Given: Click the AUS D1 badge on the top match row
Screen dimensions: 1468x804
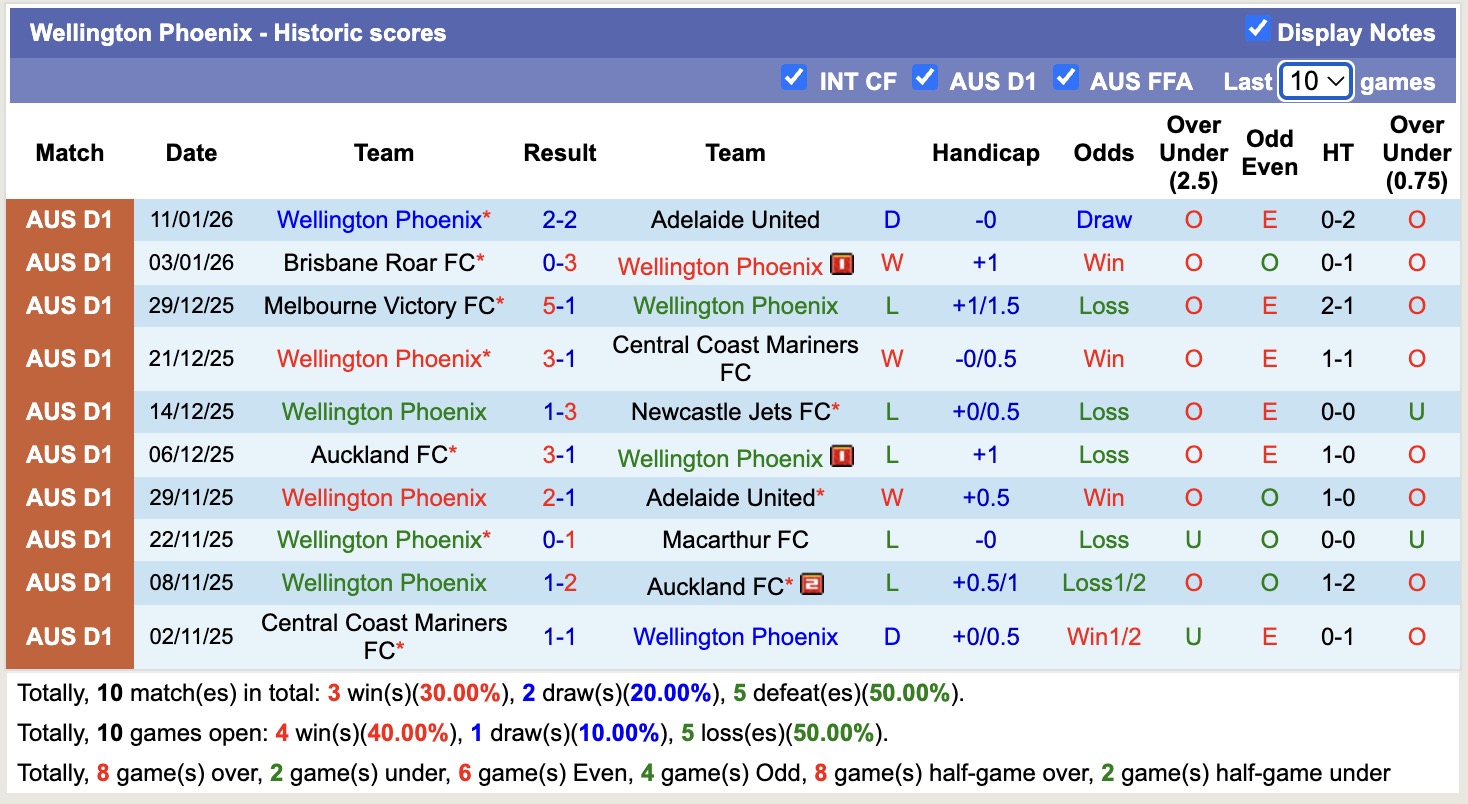Looking at the screenshot, I should pos(70,219).
